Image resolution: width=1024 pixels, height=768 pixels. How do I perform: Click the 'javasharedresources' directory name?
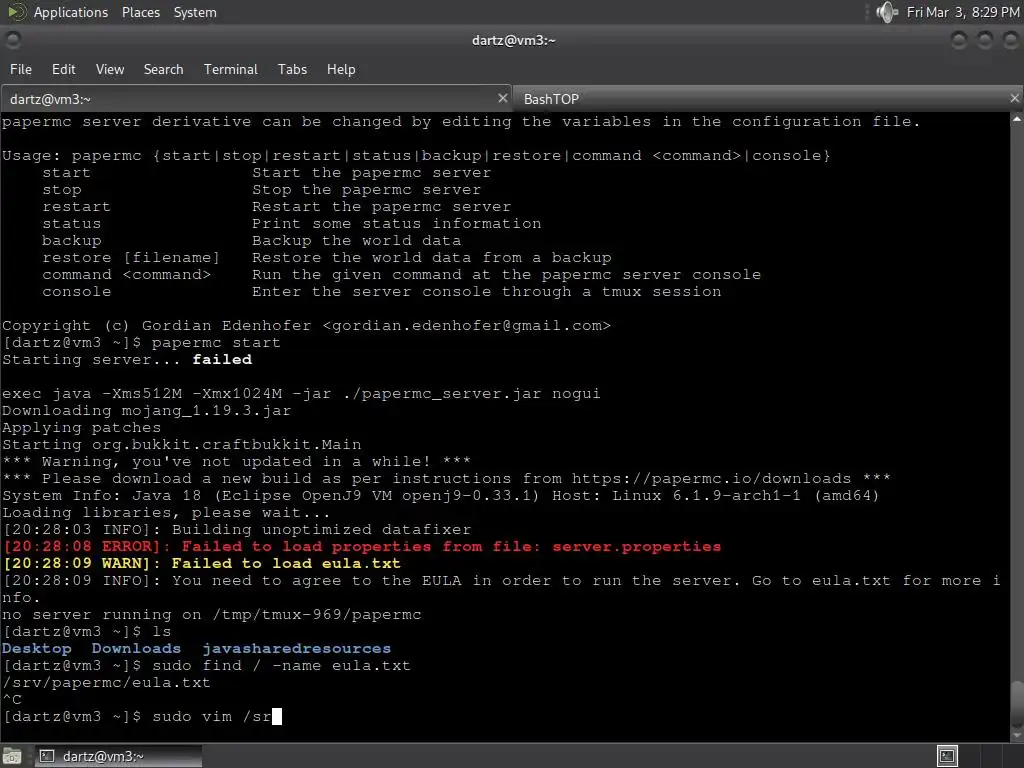(x=296, y=648)
